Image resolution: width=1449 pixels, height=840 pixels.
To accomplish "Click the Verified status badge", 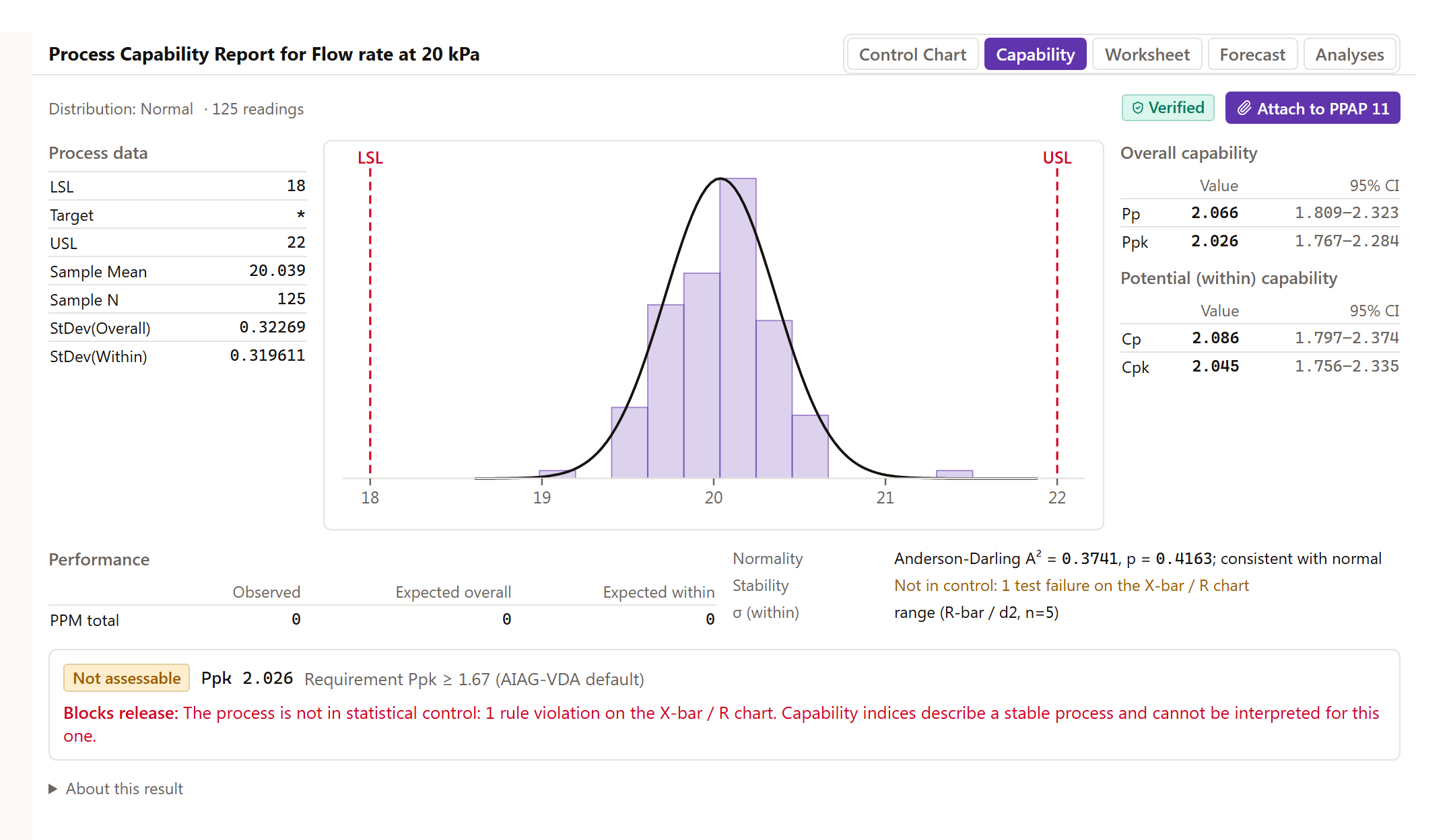I will (1168, 108).
